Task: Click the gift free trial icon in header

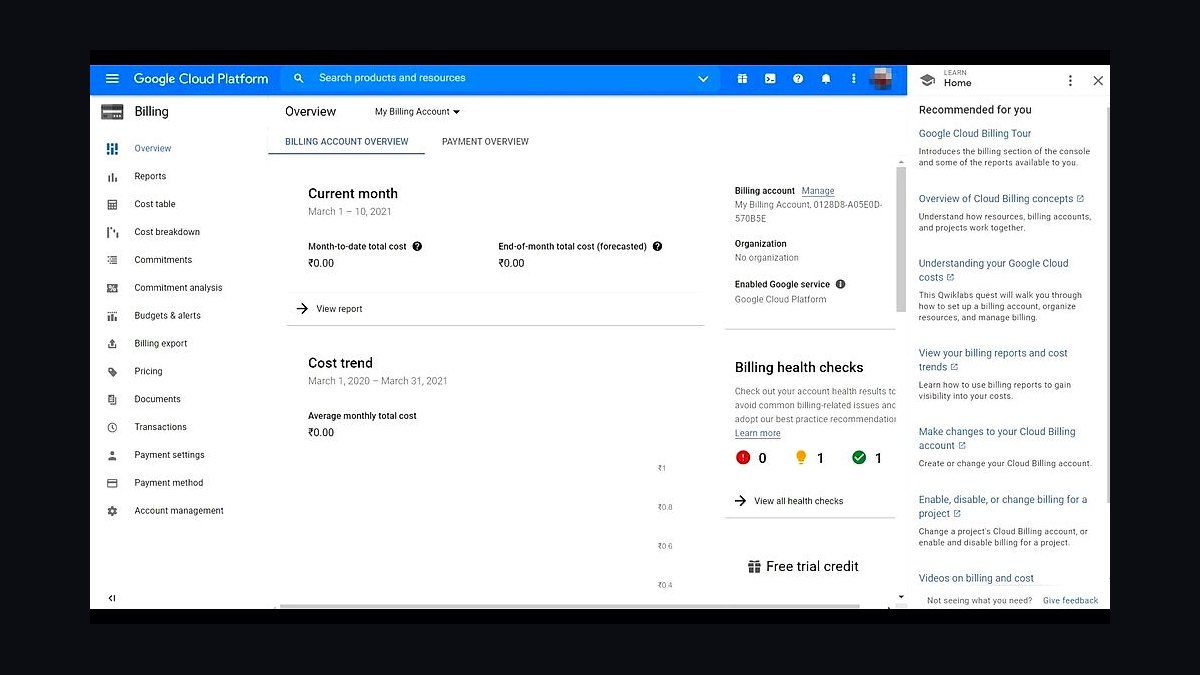Action: click(x=742, y=78)
